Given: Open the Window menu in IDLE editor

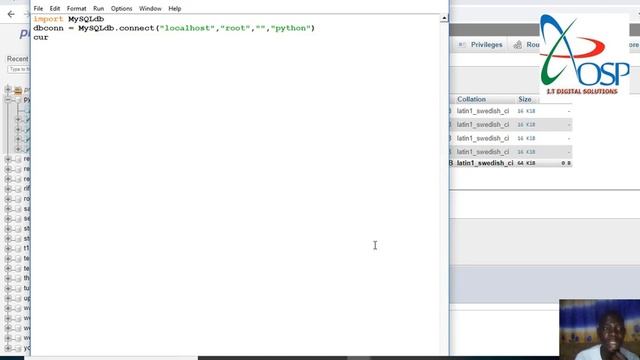Looking at the screenshot, I should pos(150,8).
